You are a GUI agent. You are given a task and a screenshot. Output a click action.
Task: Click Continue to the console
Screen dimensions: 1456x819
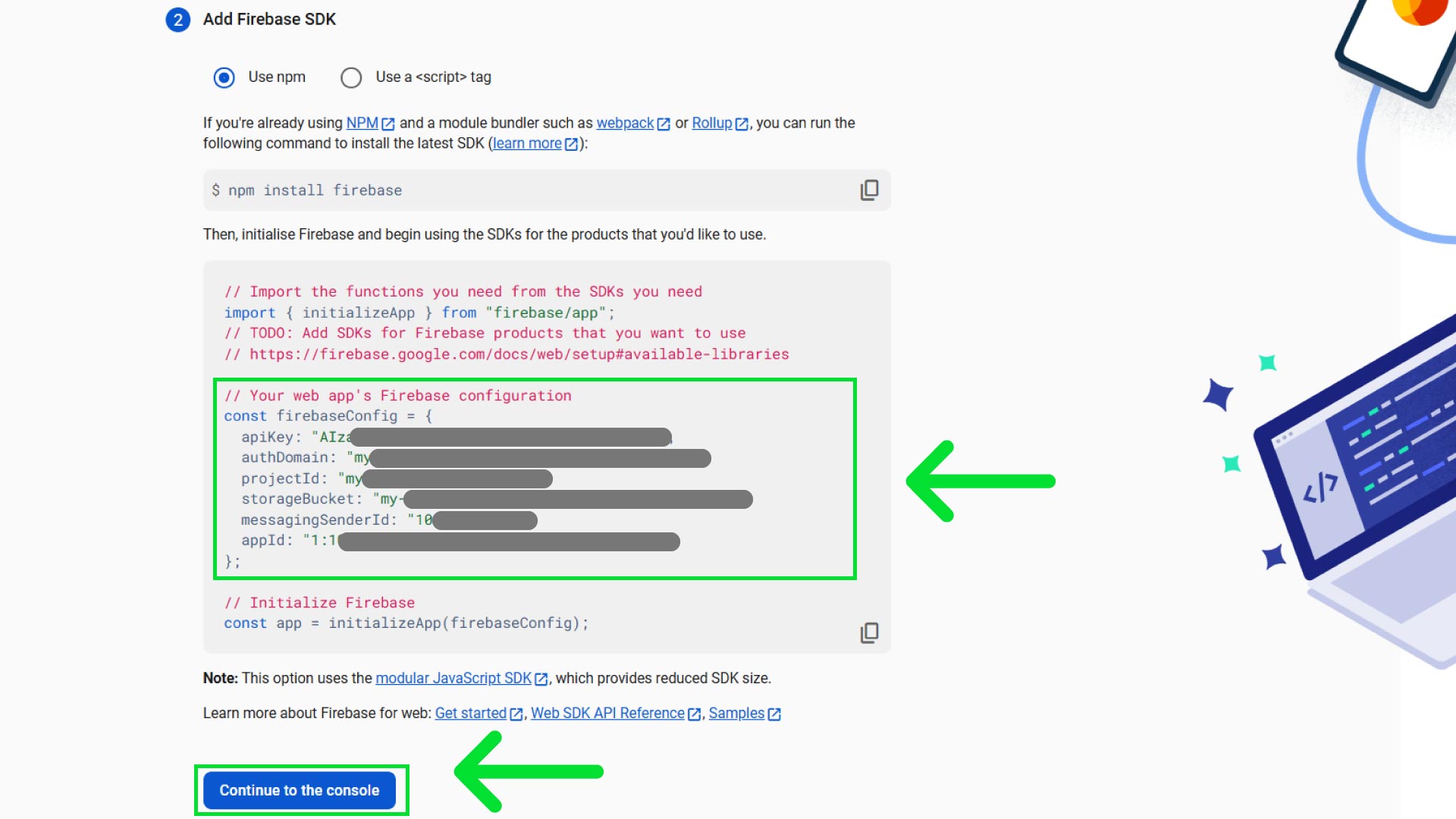coord(300,789)
